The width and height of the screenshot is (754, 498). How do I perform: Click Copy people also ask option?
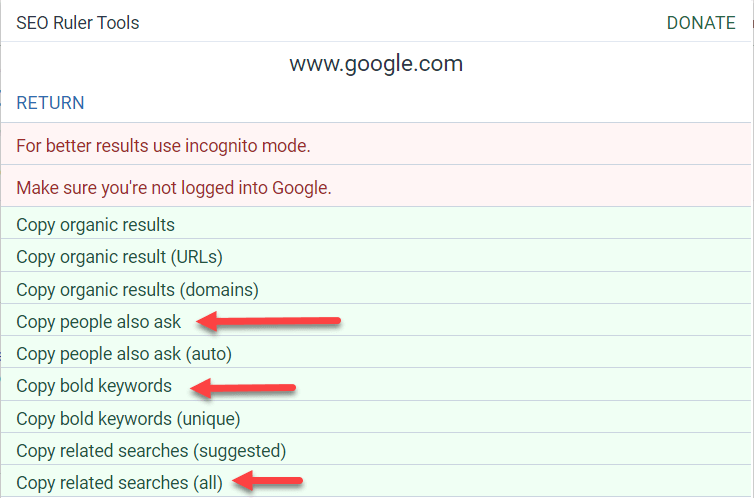click(376, 320)
